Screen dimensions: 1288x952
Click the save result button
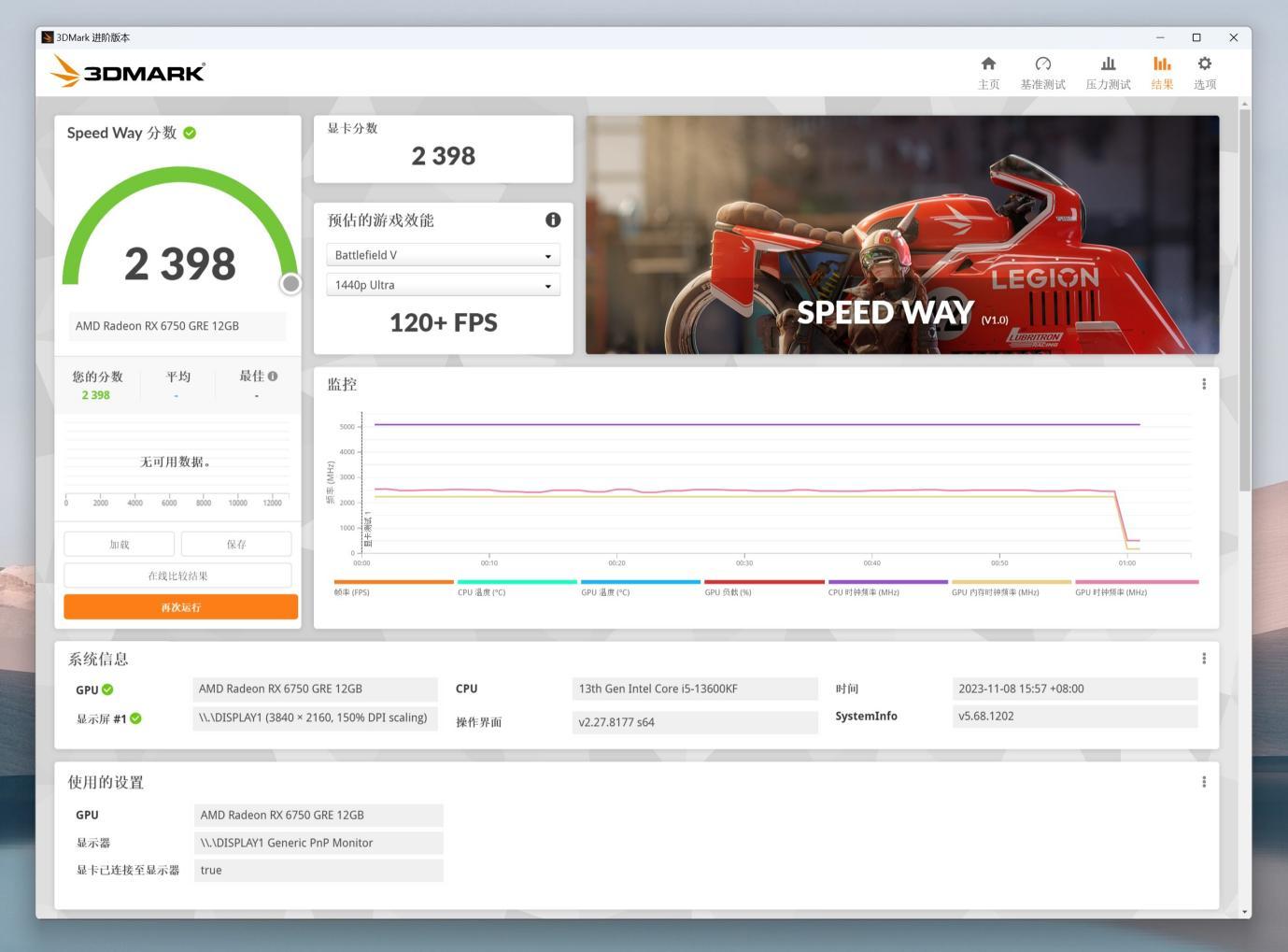pyautogui.click(x=236, y=544)
